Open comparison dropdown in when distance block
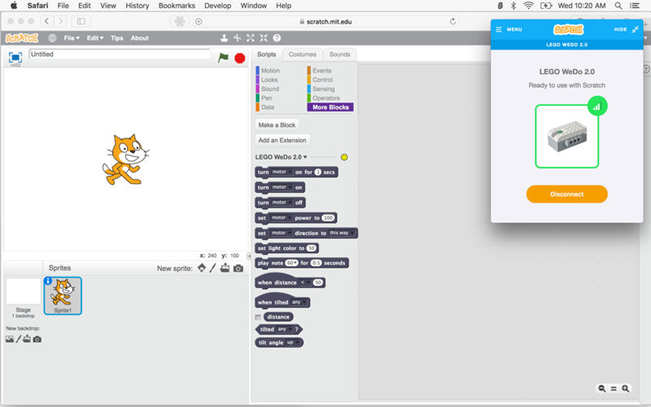Image resolution: width=651 pixels, height=407 pixels. 305,282
